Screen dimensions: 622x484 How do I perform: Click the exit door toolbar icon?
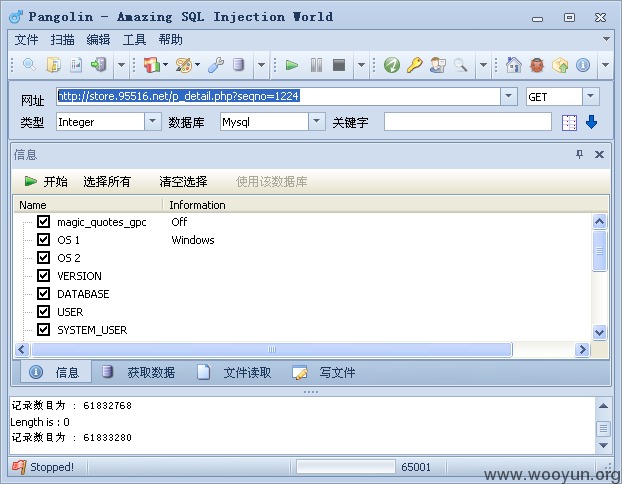point(98,65)
